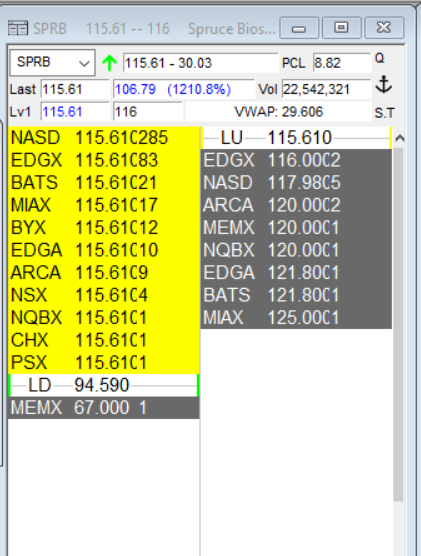
Task: Select the EDGX bid row 115.61
Action: pos(104,160)
